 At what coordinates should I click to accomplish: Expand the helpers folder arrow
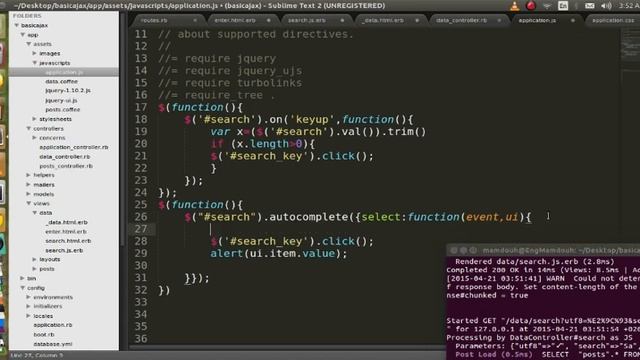click(29, 175)
